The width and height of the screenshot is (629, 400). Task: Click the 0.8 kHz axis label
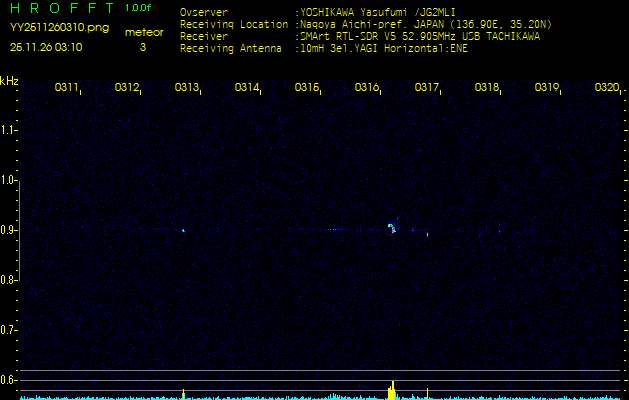8,280
